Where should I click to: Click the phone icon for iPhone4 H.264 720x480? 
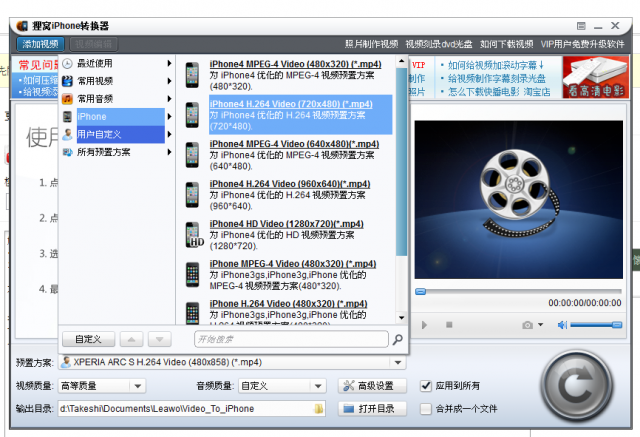click(192, 115)
